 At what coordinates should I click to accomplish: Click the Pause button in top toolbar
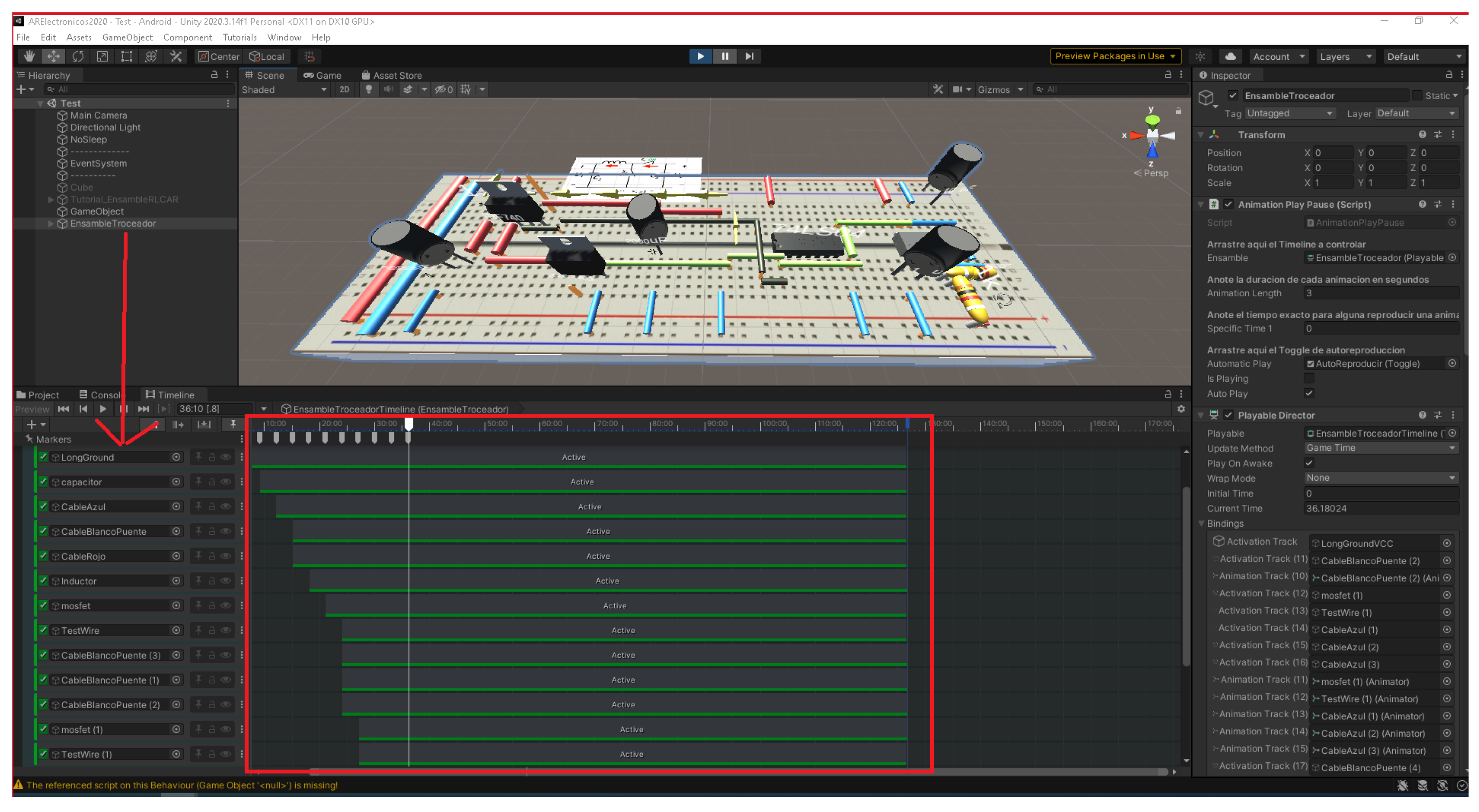725,56
